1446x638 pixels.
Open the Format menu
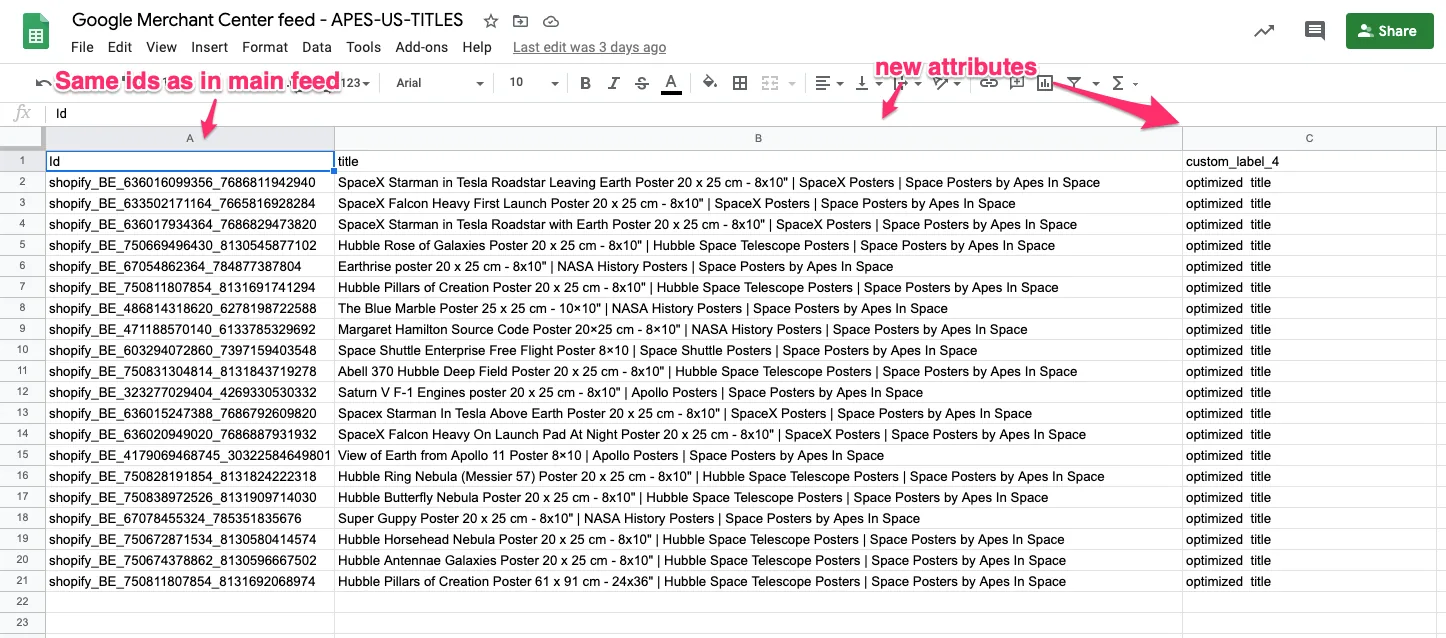pyautogui.click(x=264, y=46)
